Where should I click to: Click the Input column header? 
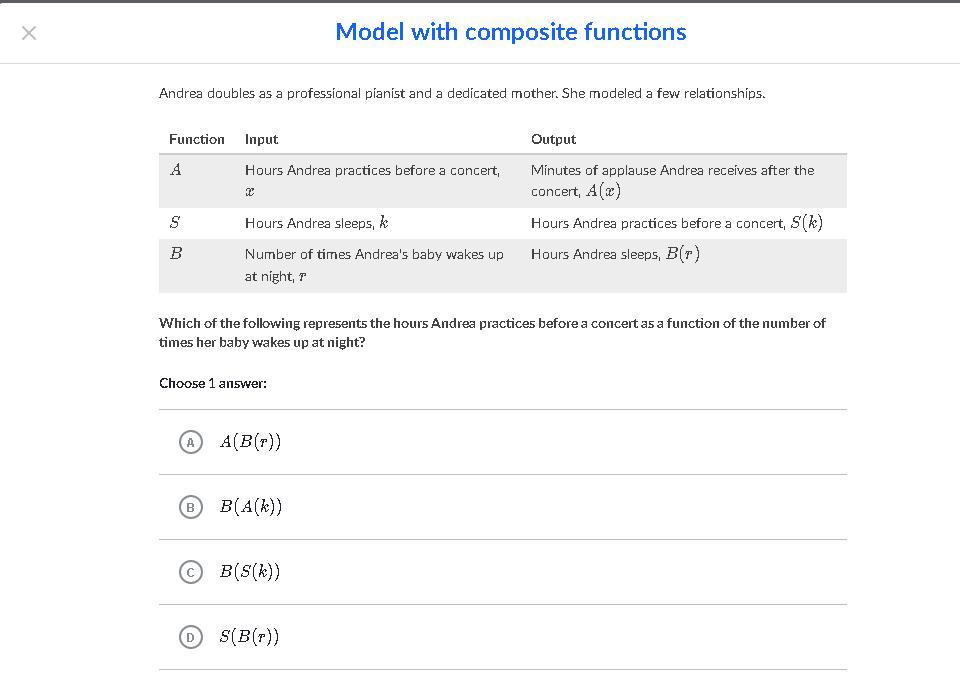261,139
